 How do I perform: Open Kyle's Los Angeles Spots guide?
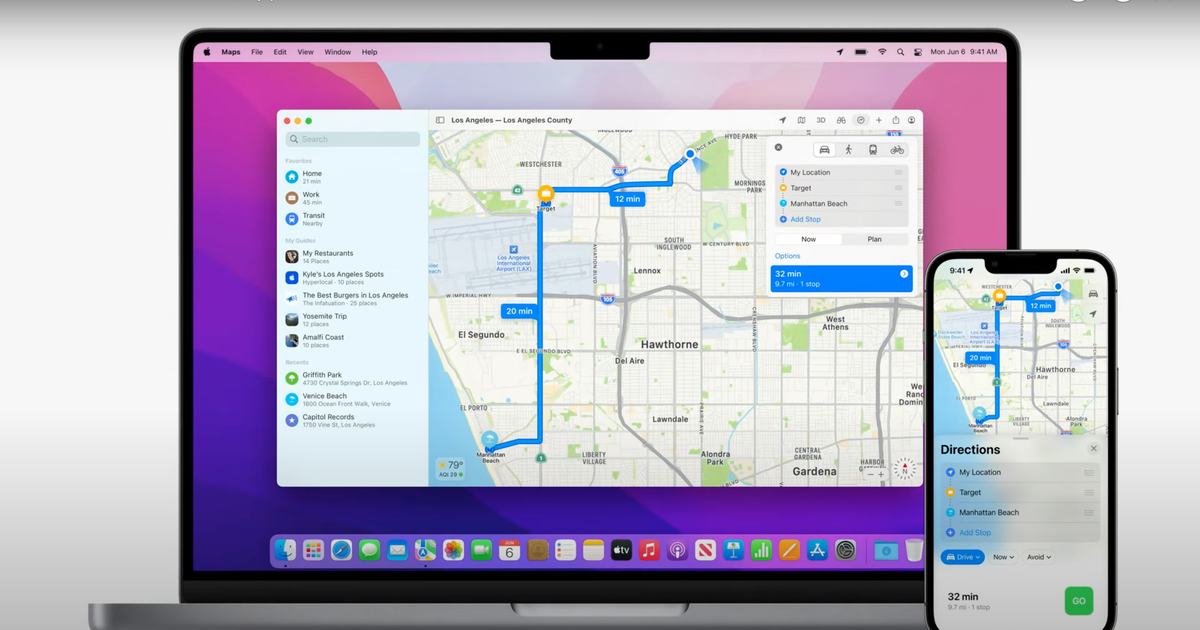[x=353, y=277]
